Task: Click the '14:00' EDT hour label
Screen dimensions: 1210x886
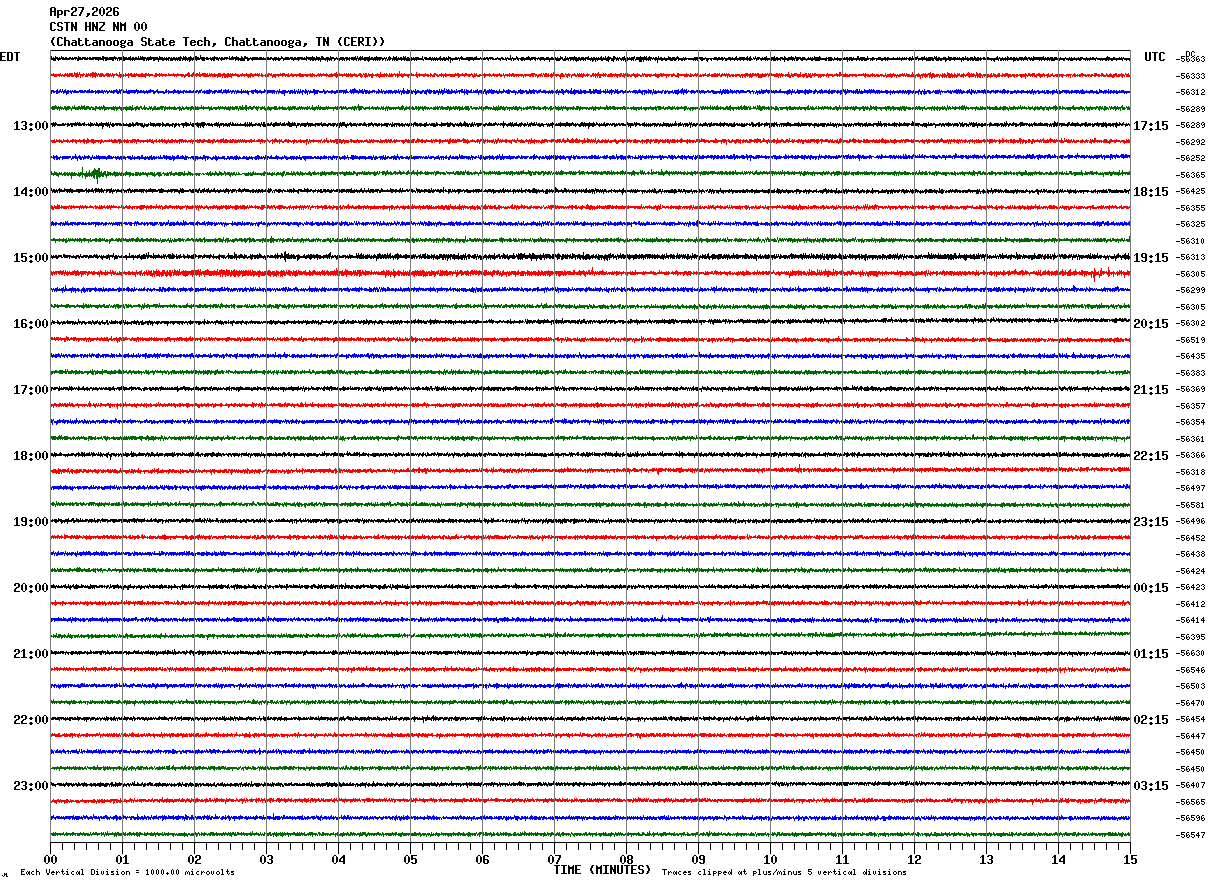Action: pos(31,192)
